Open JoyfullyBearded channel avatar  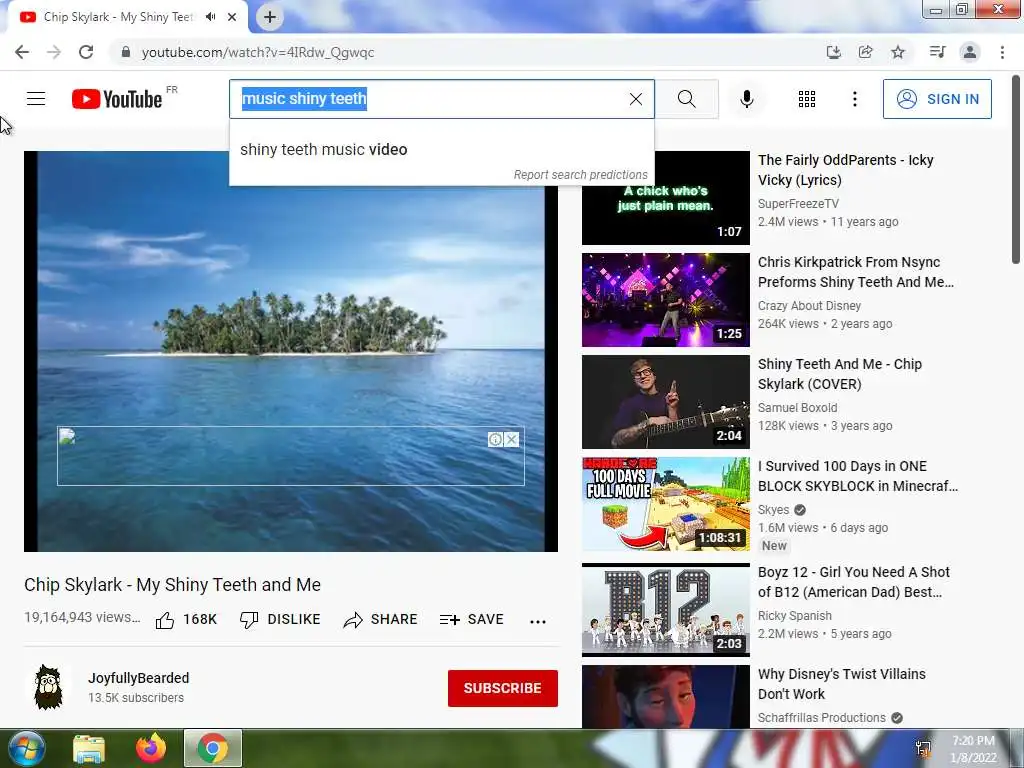pos(48,687)
